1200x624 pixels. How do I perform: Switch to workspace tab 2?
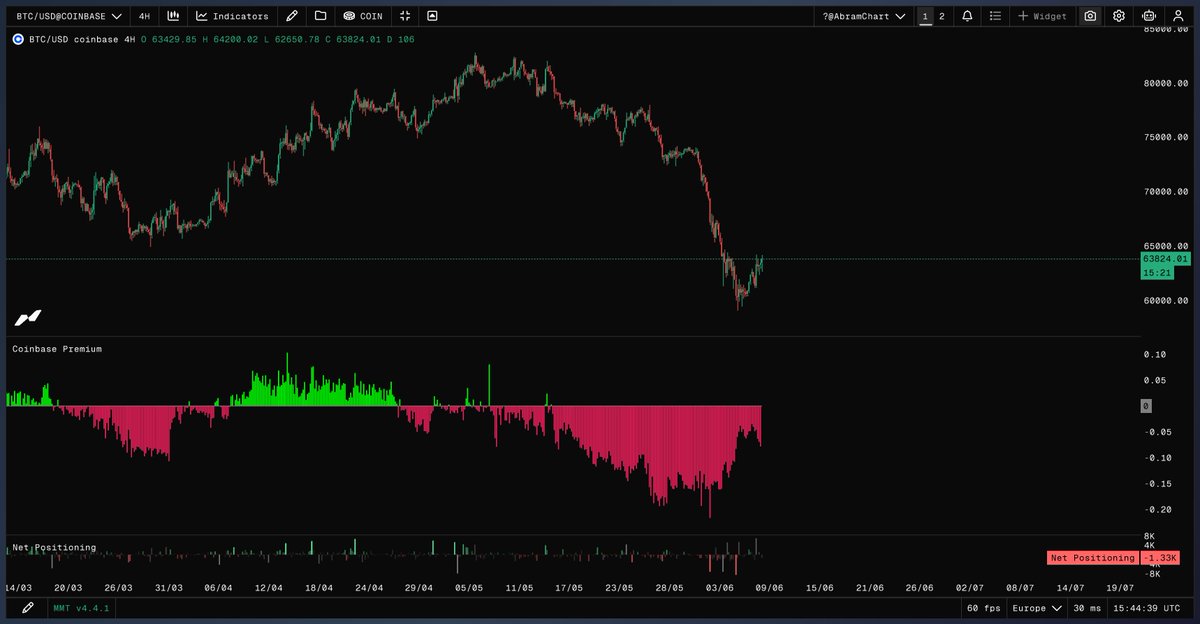pyautogui.click(x=941, y=16)
